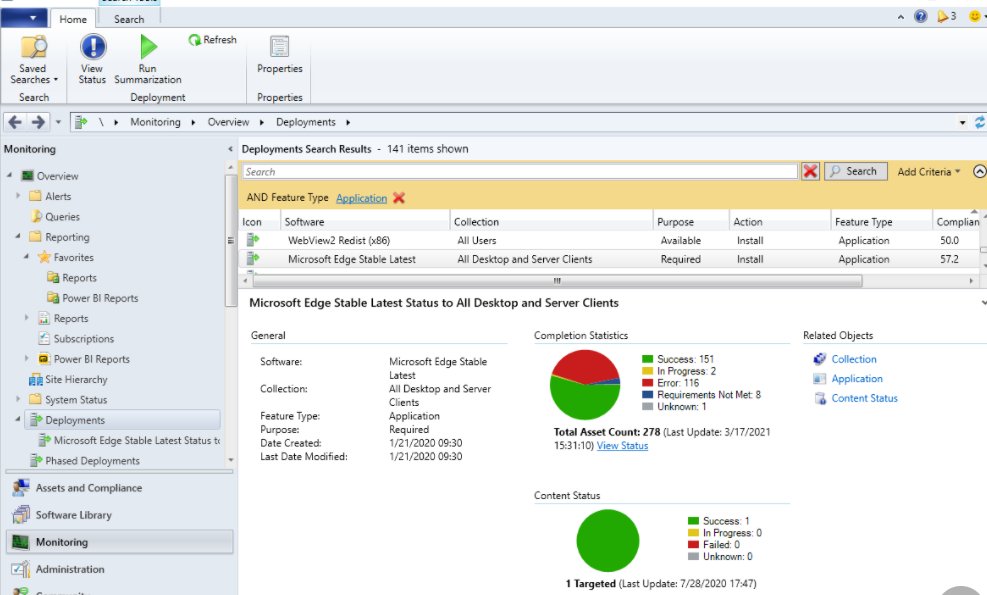Select Queries in the tree
The height and width of the screenshot is (595, 987).
tap(62, 217)
